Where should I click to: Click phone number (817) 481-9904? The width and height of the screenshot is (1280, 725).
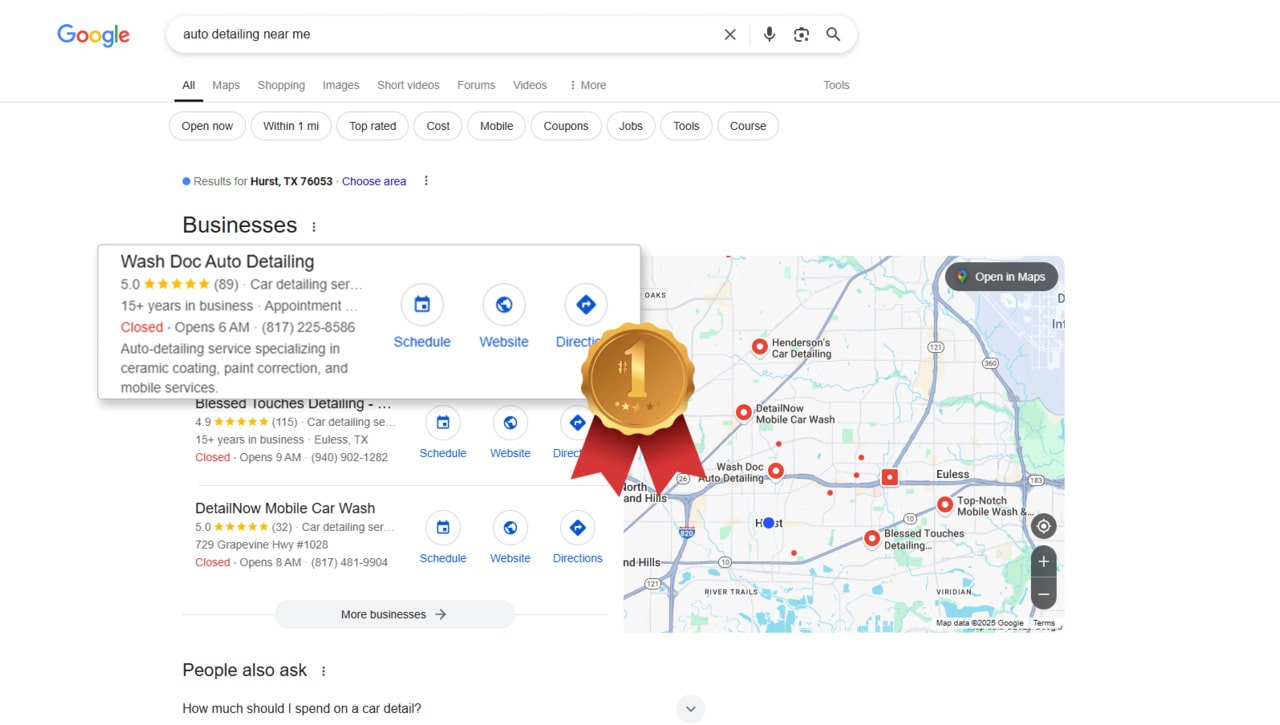[x=349, y=562]
